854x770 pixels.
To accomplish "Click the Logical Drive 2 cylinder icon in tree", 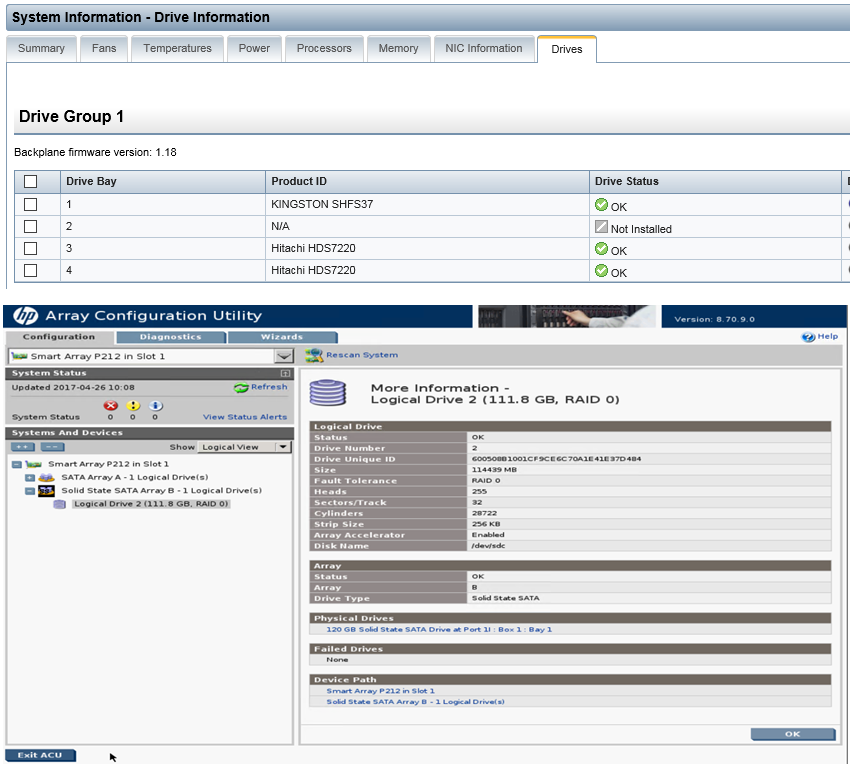I will pos(59,505).
